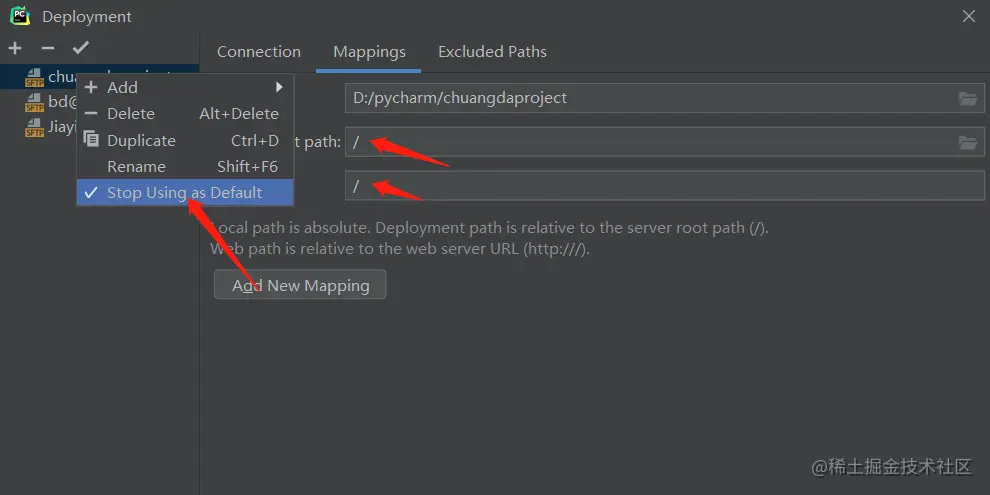Click the local path field D:/pycharm/chuangdaproject
Viewport: 990px width, 495px height.
[665, 98]
